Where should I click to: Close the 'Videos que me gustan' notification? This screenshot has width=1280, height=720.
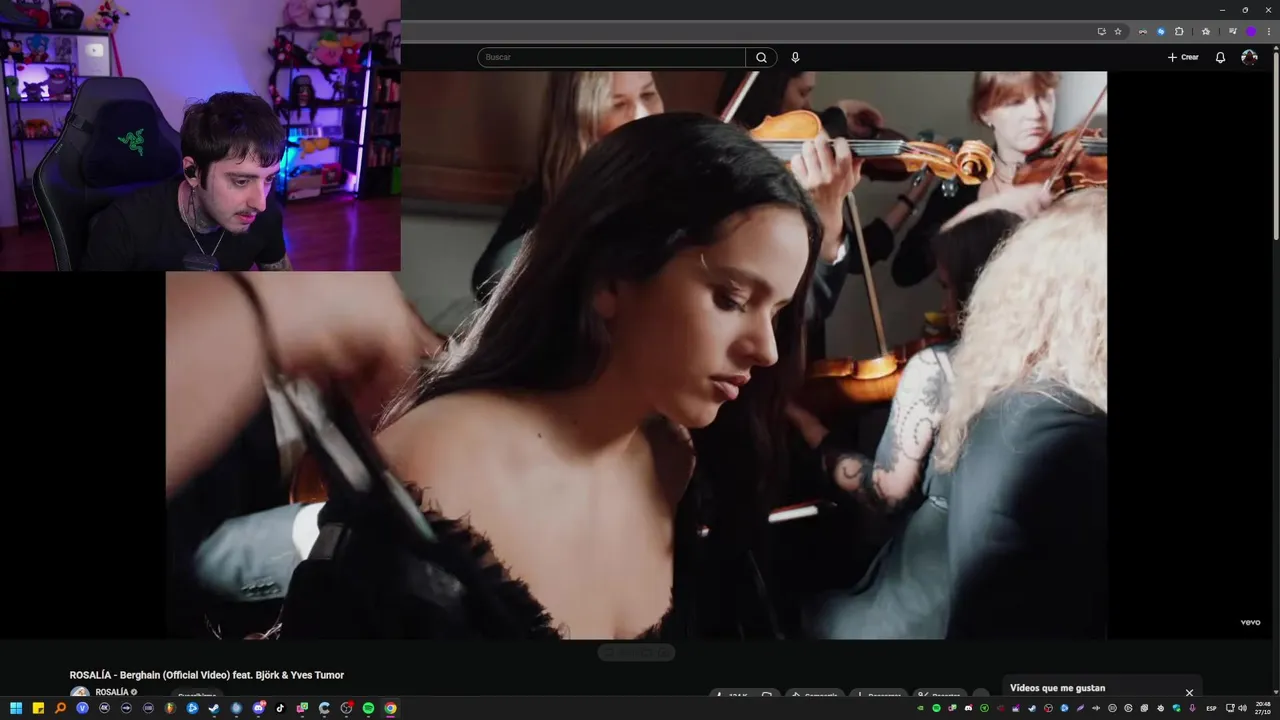pos(1189,692)
